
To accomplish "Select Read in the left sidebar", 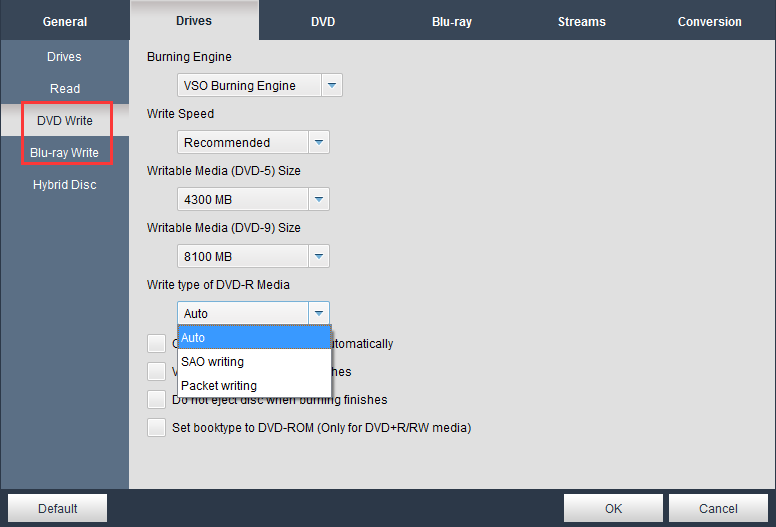I will click(64, 89).
